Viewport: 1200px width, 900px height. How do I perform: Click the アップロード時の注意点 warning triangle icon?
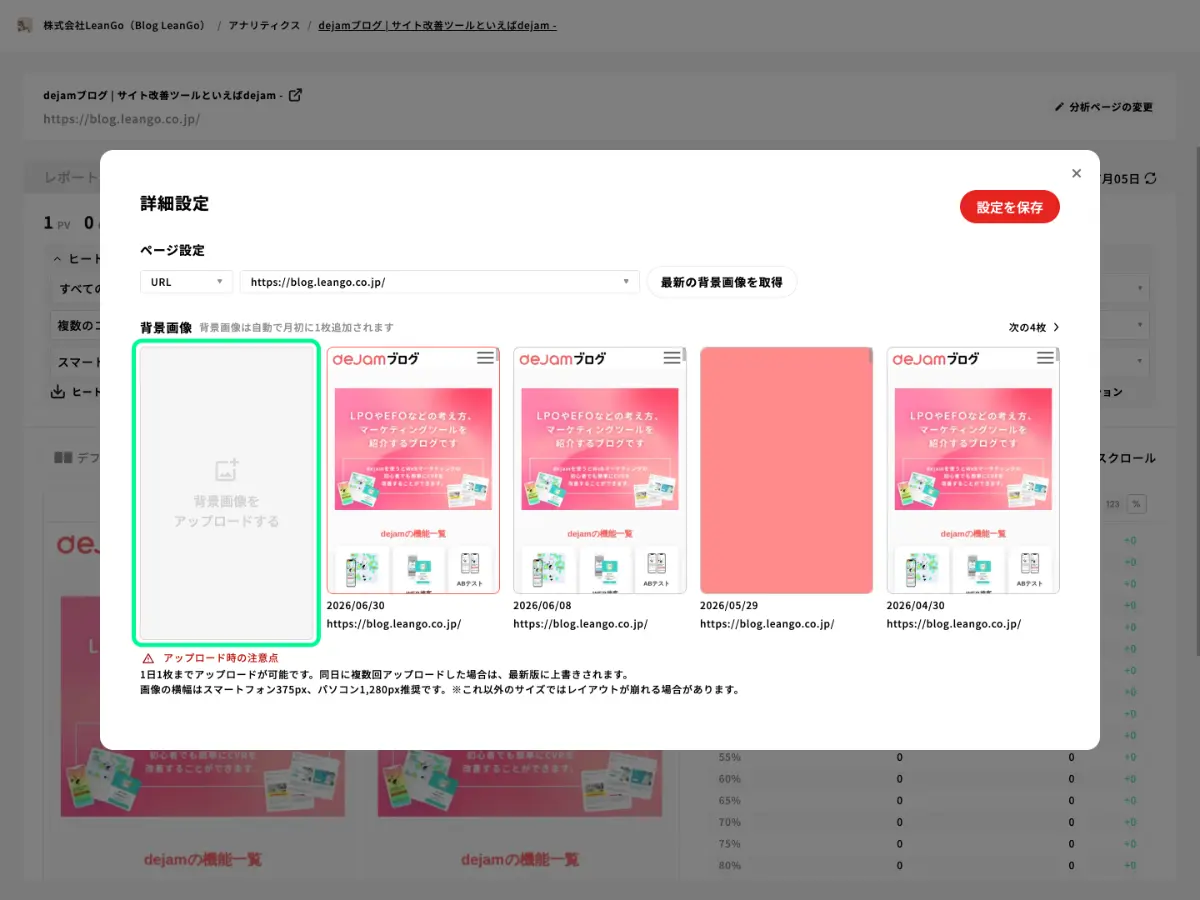(x=148, y=658)
